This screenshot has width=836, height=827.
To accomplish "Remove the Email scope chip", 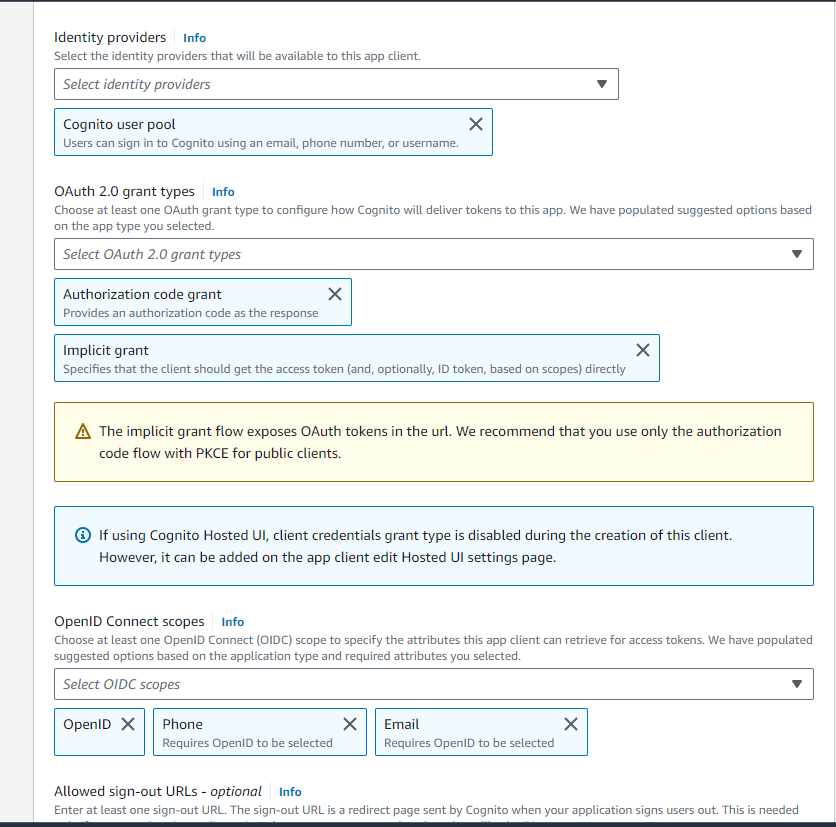I will (571, 723).
